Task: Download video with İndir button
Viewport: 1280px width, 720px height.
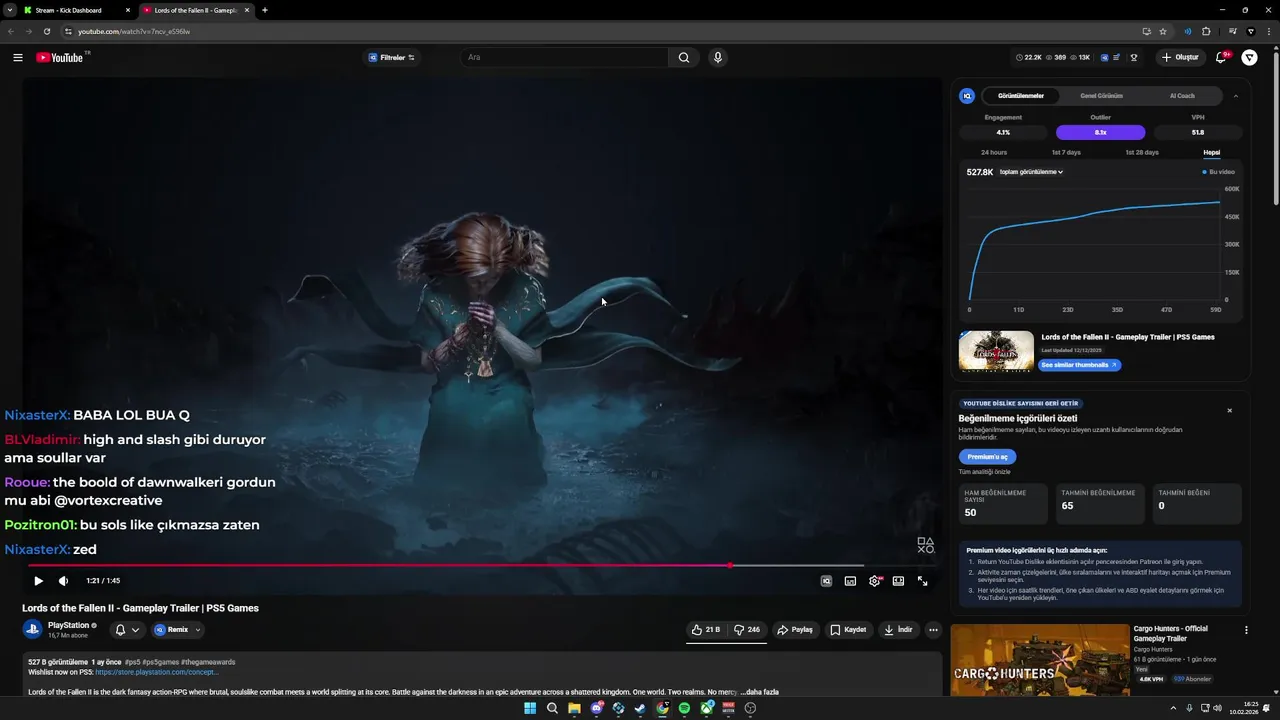Action: (899, 630)
